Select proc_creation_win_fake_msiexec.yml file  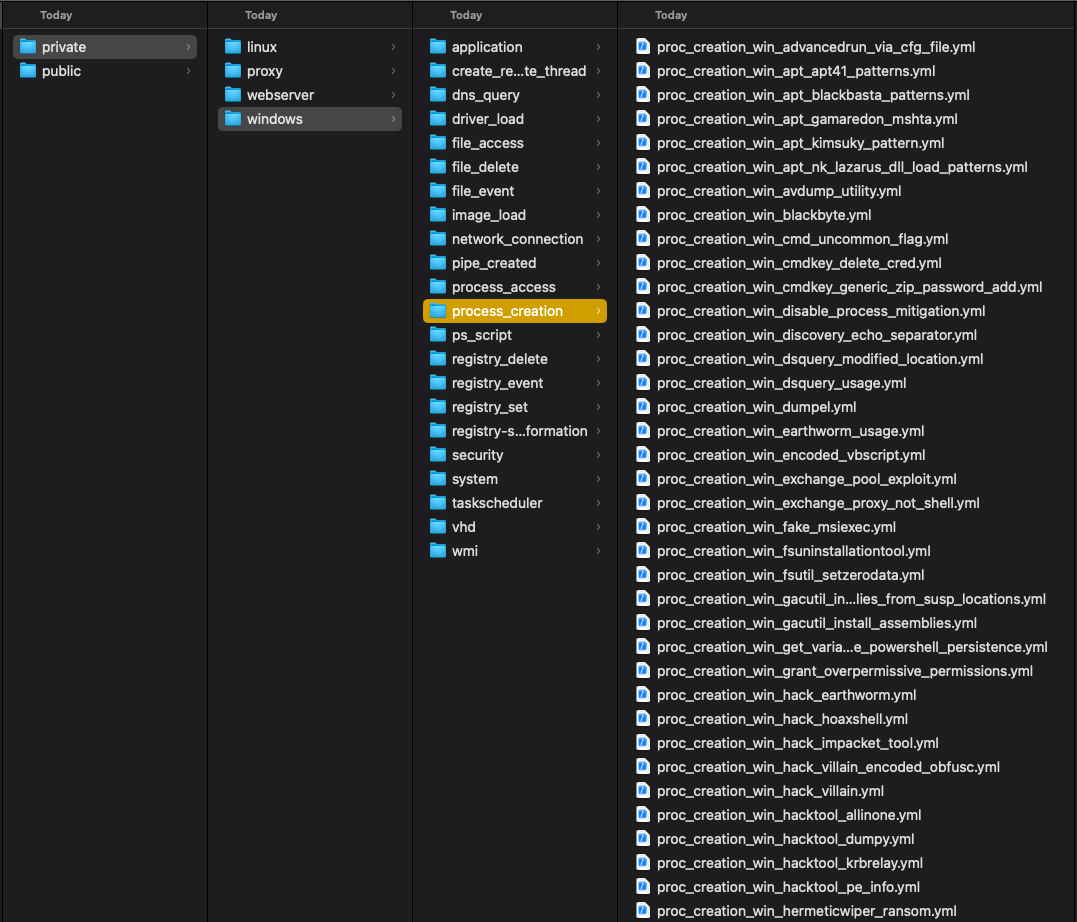pyautogui.click(x=776, y=527)
